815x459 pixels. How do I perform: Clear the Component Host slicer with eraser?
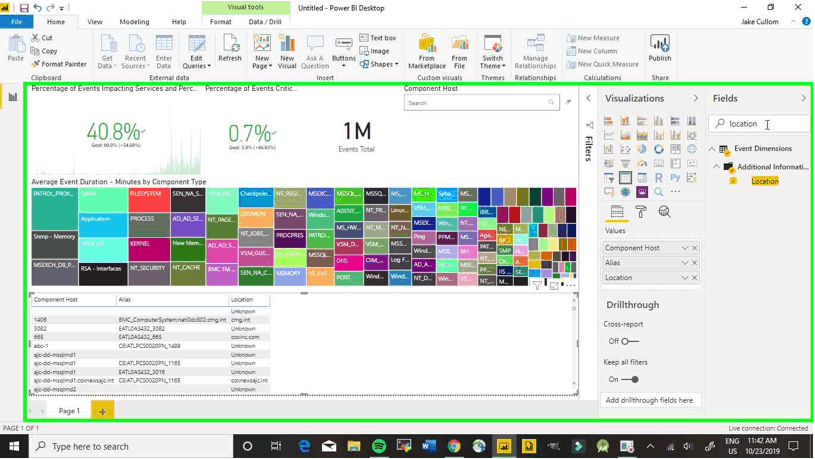tap(568, 102)
